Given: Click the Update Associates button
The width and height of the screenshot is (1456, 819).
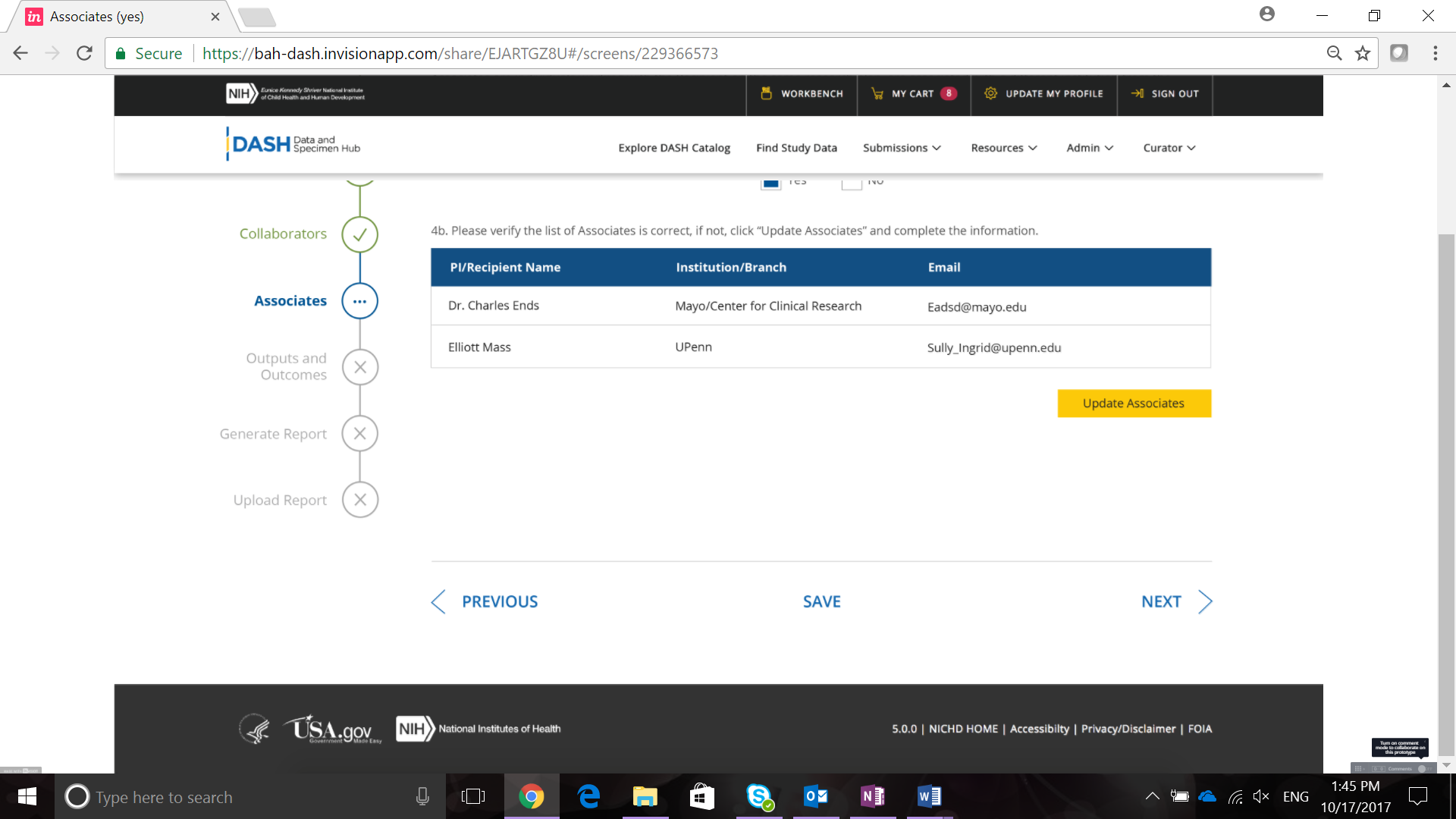Looking at the screenshot, I should (x=1134, y=403).
